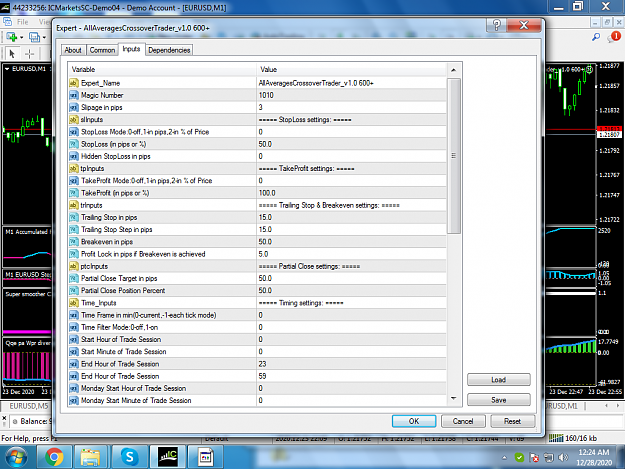Click the ptcInputs string icon
Viewport: 625px width, 469px height.
coord(74,266)
